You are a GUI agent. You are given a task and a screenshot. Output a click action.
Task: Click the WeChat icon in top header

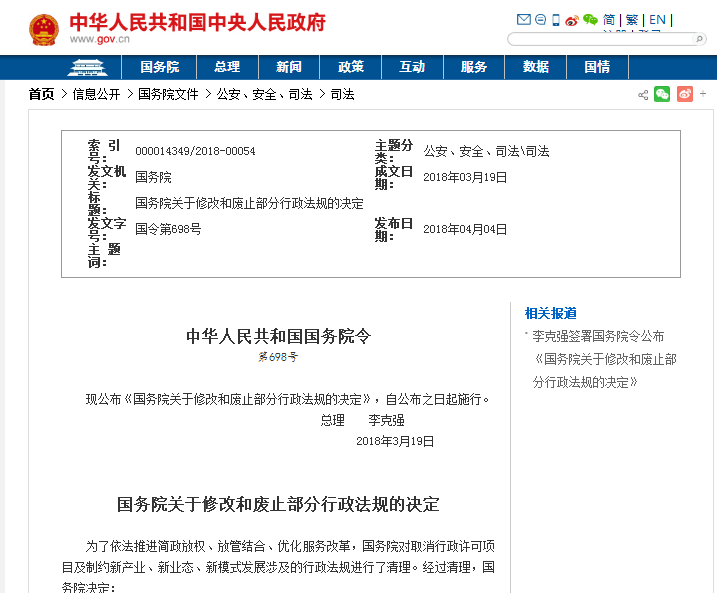[590, 19]
